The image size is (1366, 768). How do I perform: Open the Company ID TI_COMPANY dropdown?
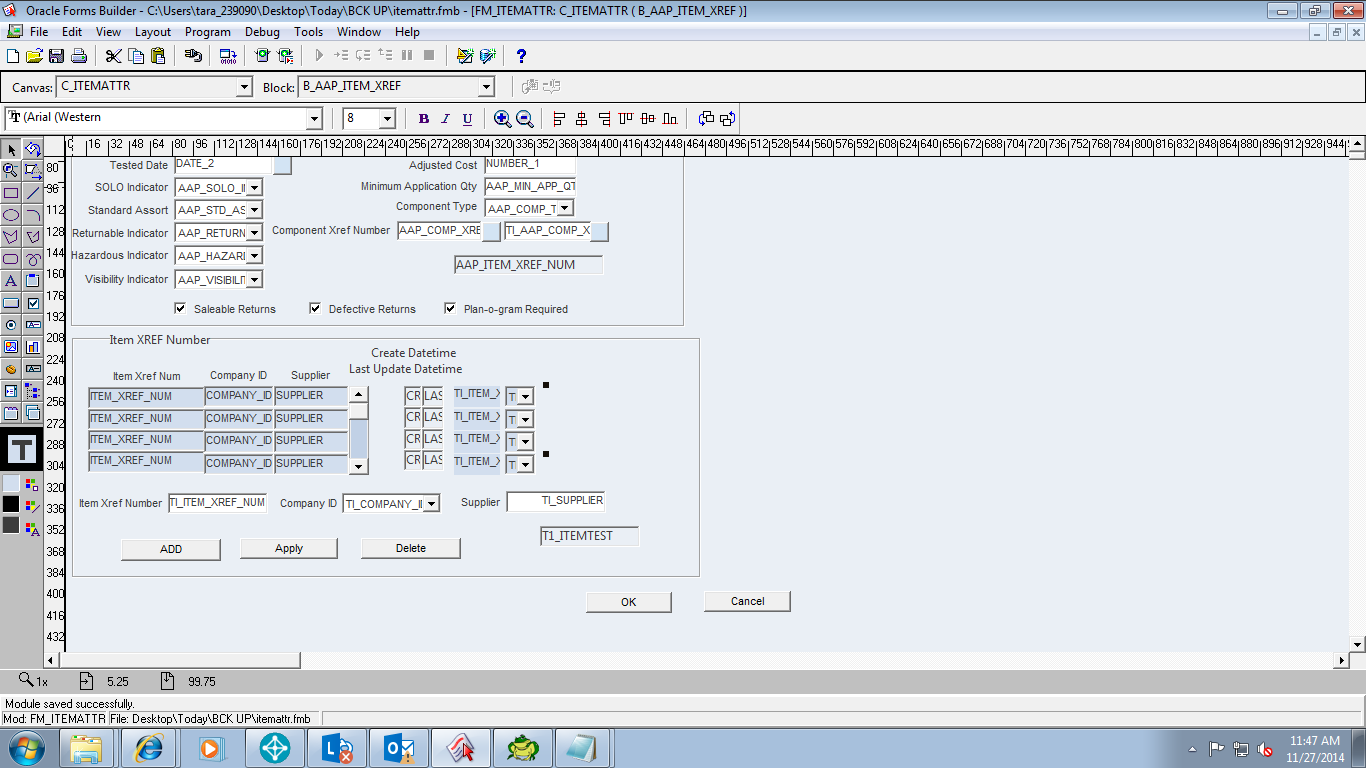pos(431,504)
